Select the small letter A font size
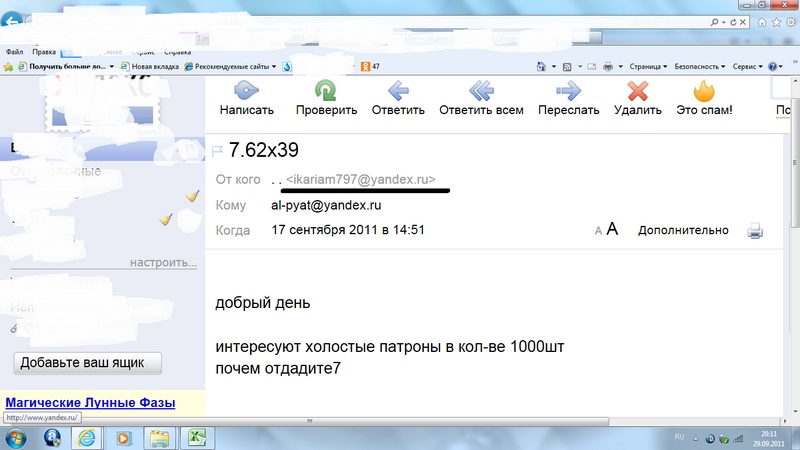The image size is (800, 450). [x=598, y=231]
